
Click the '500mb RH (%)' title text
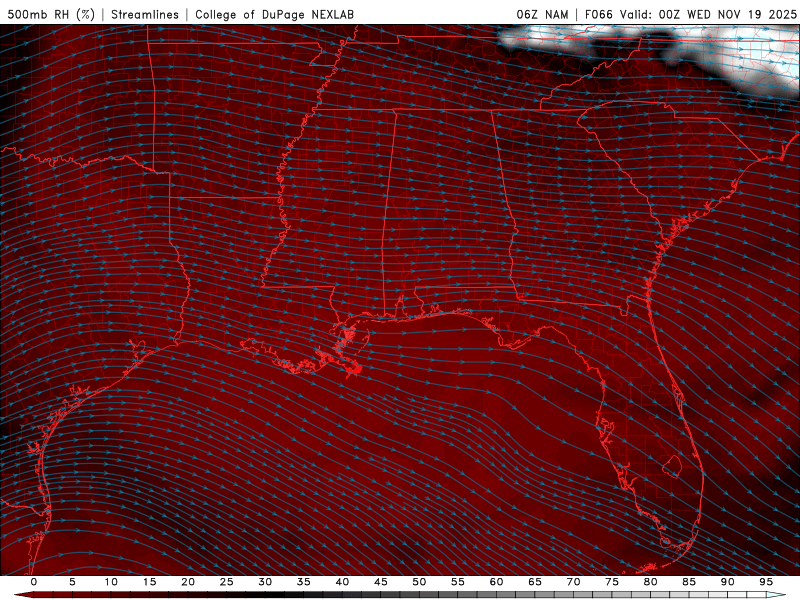[52, 14]
